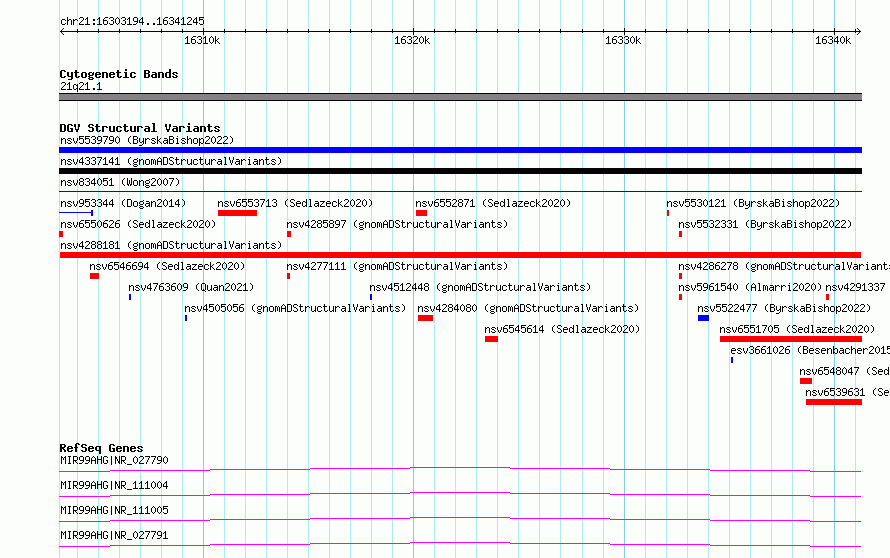Viewport: 890px width, 558px height.
Task: Click nsv6551705 (Sedlazeck2020) label
Action: click(x=797, y=329)
